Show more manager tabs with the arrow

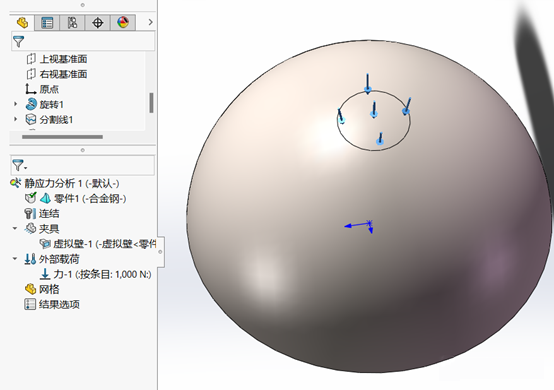151,22
